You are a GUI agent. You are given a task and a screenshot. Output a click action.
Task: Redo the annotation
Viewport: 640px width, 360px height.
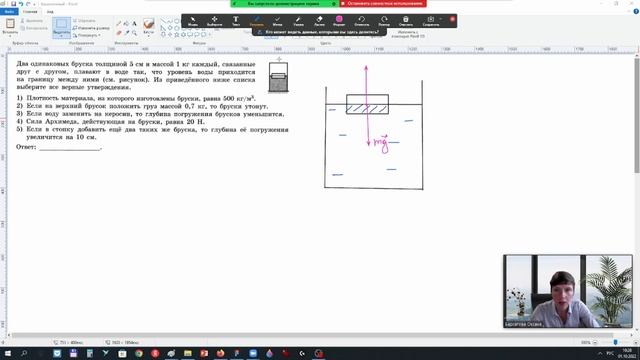point(384,21)
